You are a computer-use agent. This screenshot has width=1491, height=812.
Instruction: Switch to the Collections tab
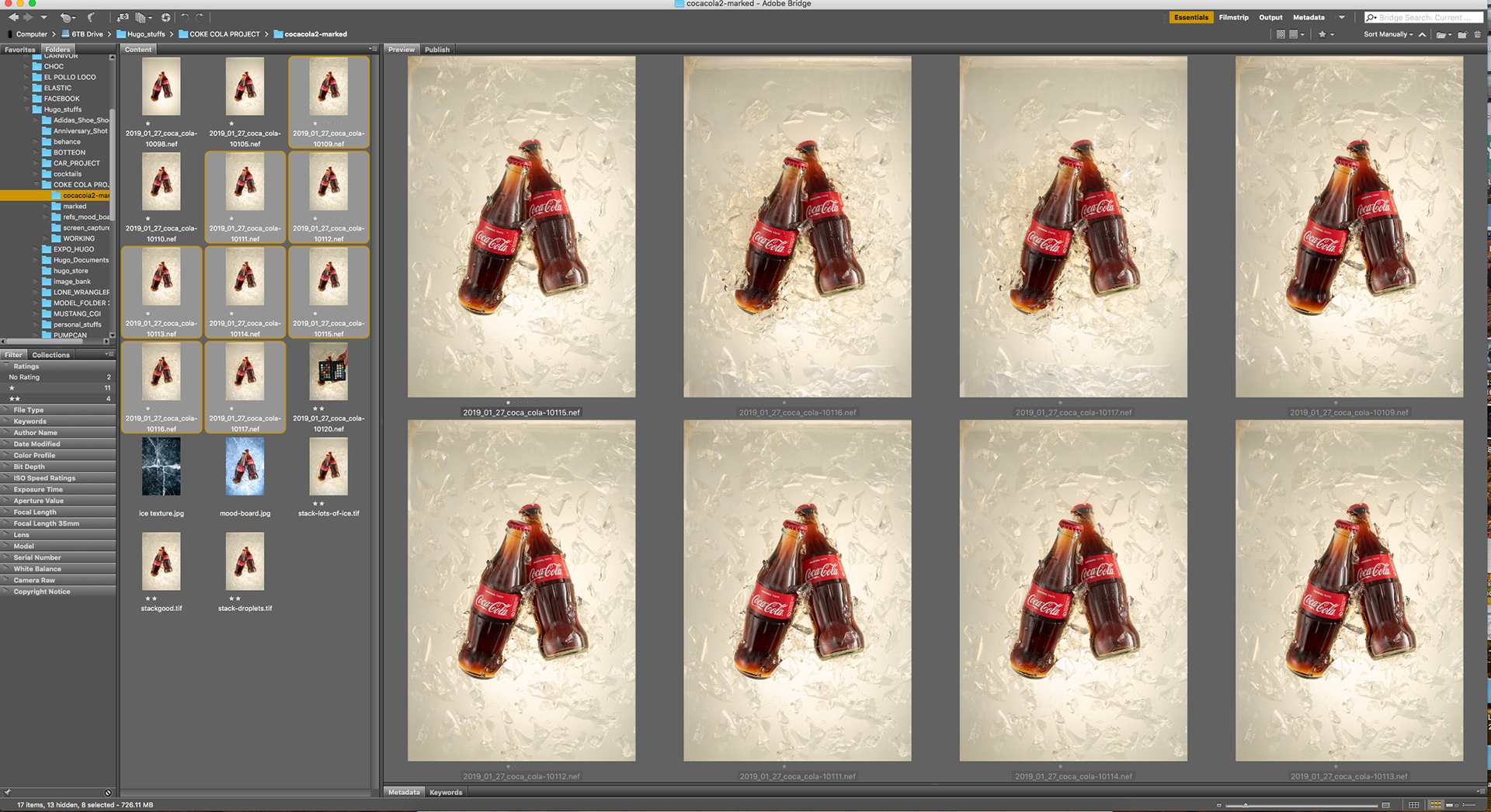(x=50, y=355)
